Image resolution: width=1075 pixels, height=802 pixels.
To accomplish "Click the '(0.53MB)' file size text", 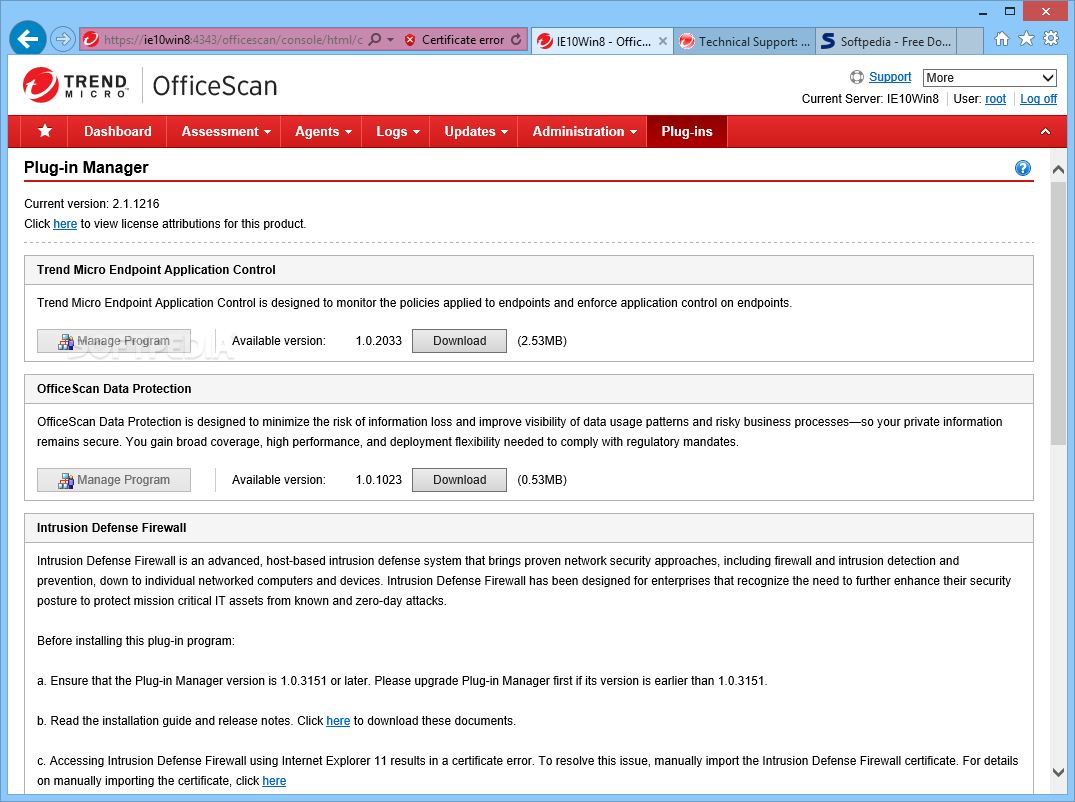I will (542, 480).
